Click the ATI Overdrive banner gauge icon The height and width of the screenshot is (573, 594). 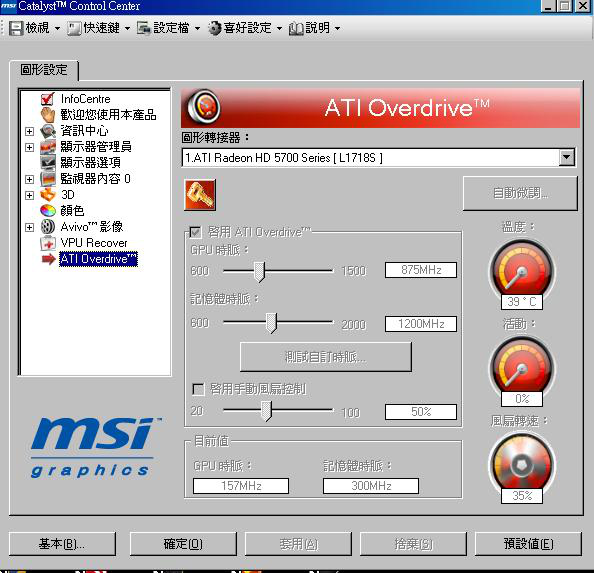tap(203, 107)
